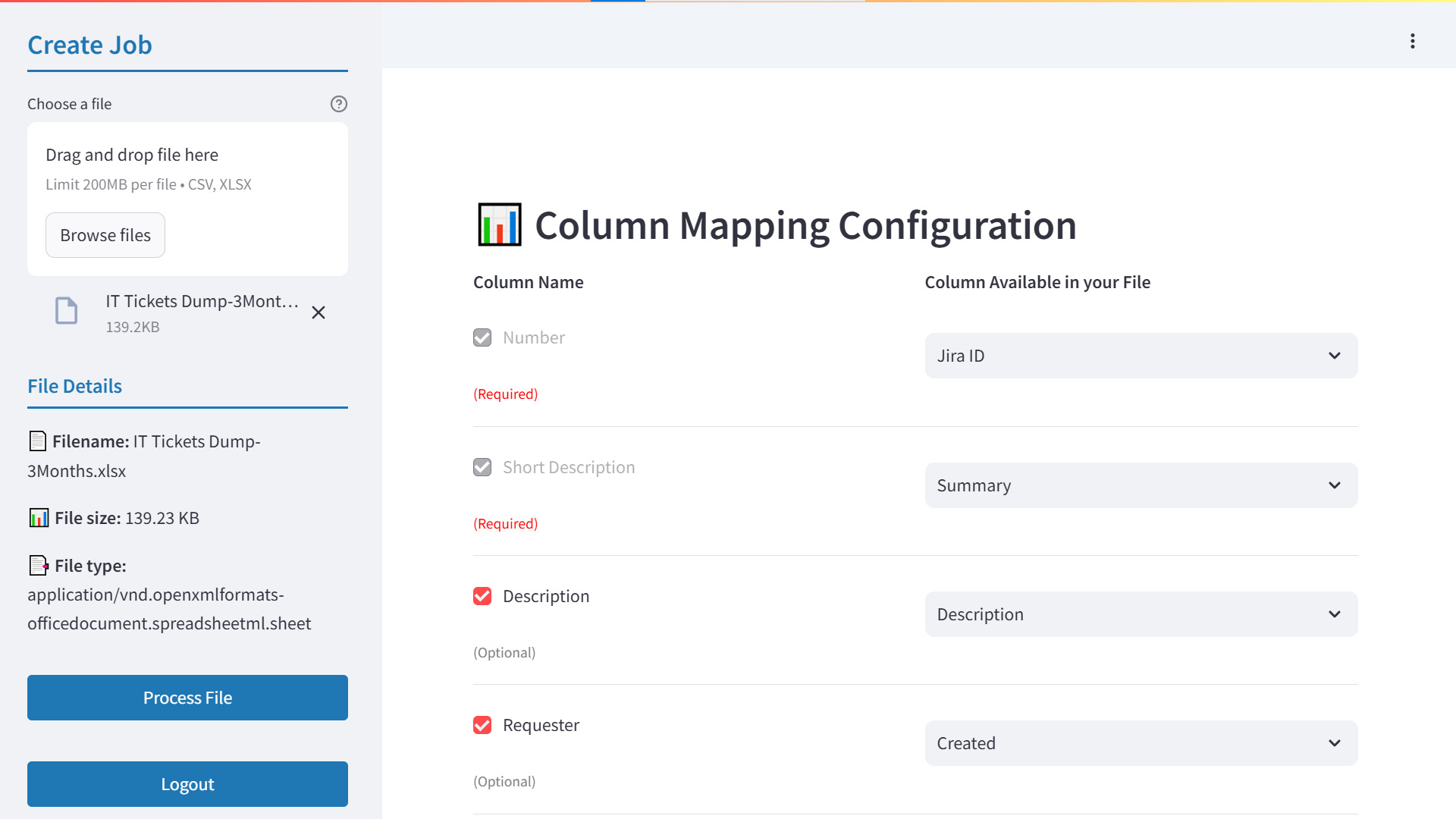Open the Description mapping dropdown

click(x=1141, y=614)
